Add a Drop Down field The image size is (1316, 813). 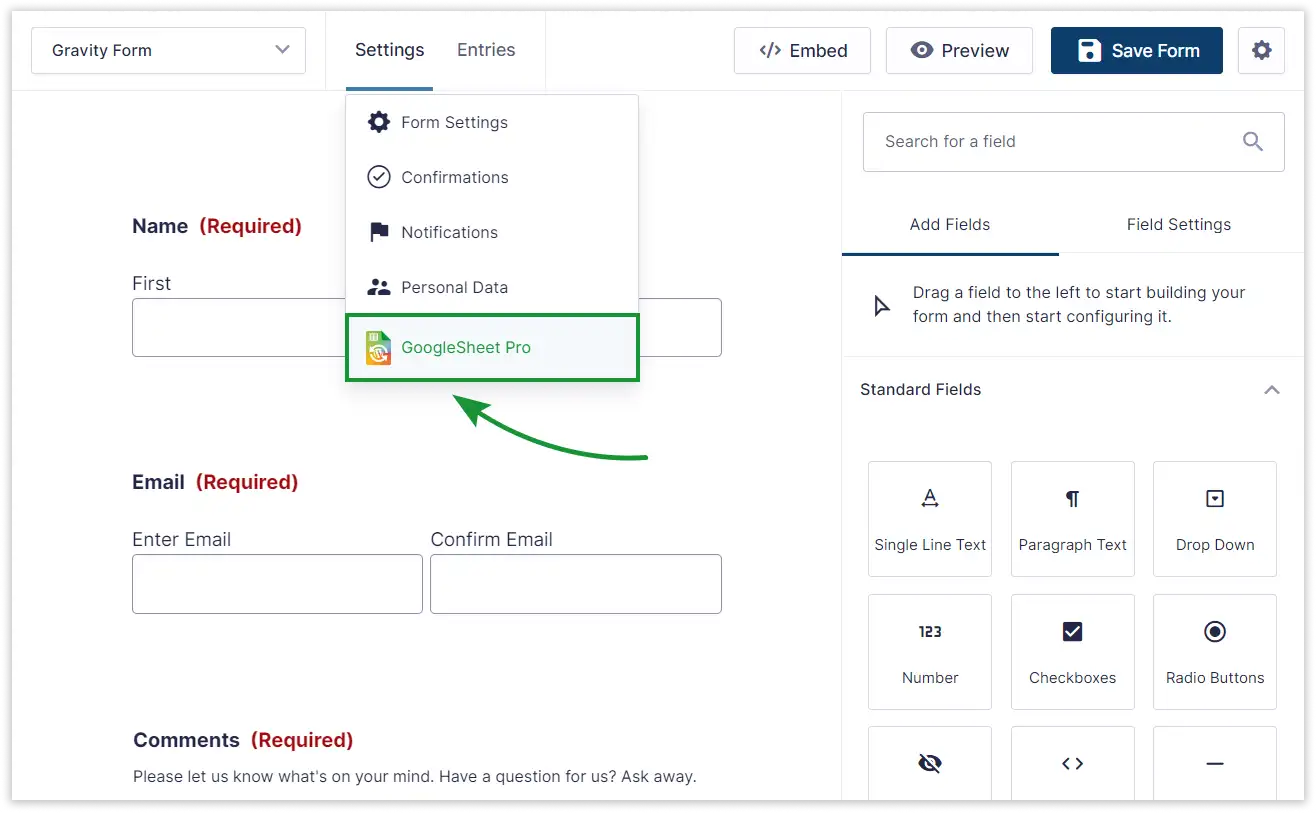(x=1214, y=519)
